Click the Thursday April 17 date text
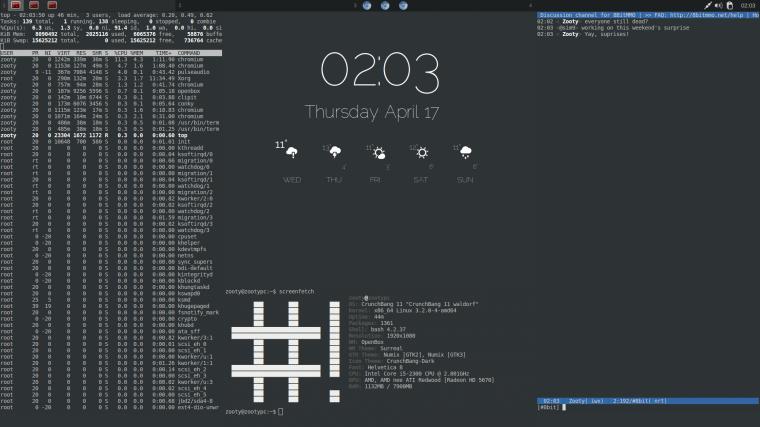 [x=372, y=112]
